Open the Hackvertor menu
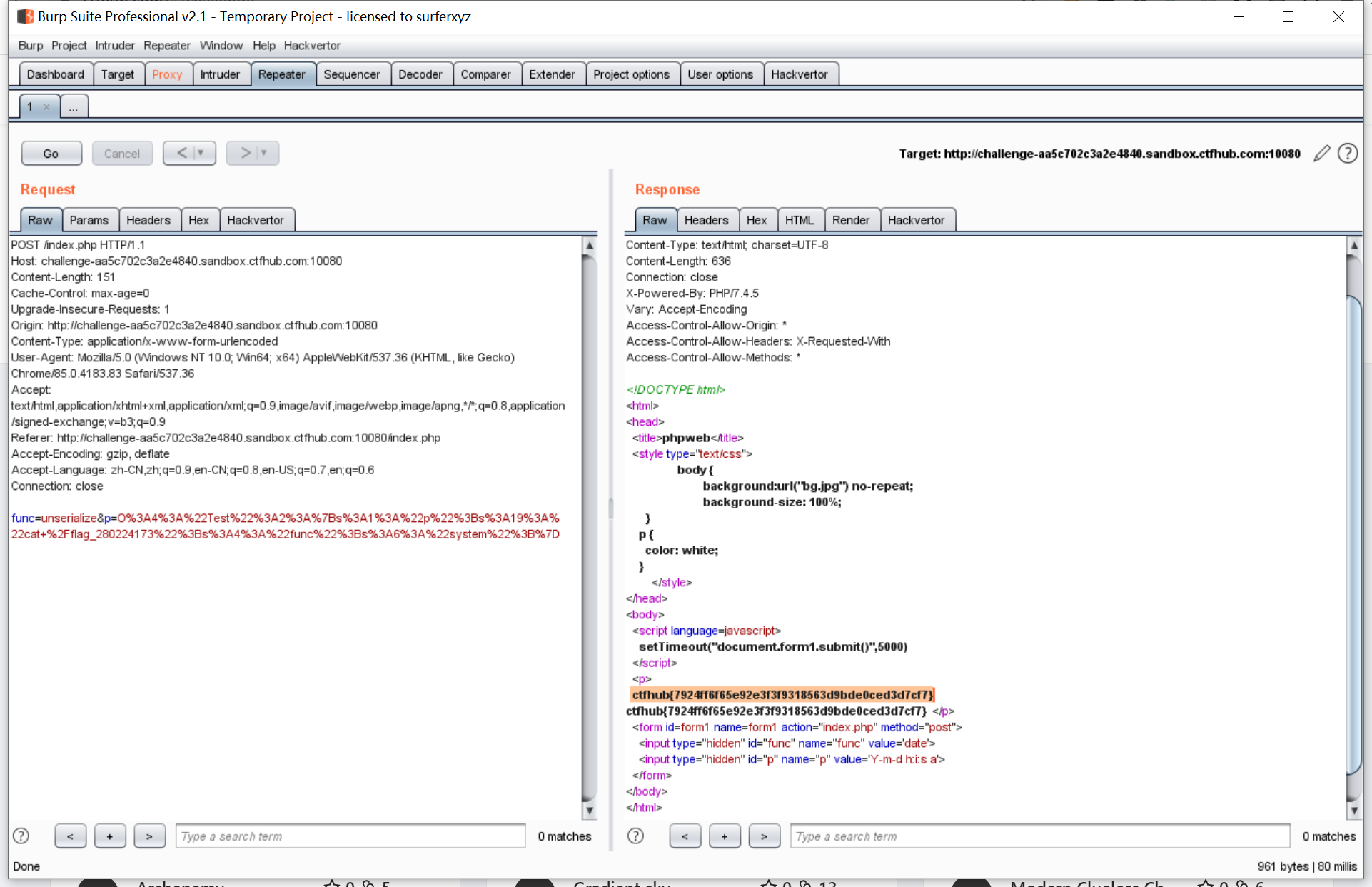Screen dimensions: 1372x887 click(312, 46)
